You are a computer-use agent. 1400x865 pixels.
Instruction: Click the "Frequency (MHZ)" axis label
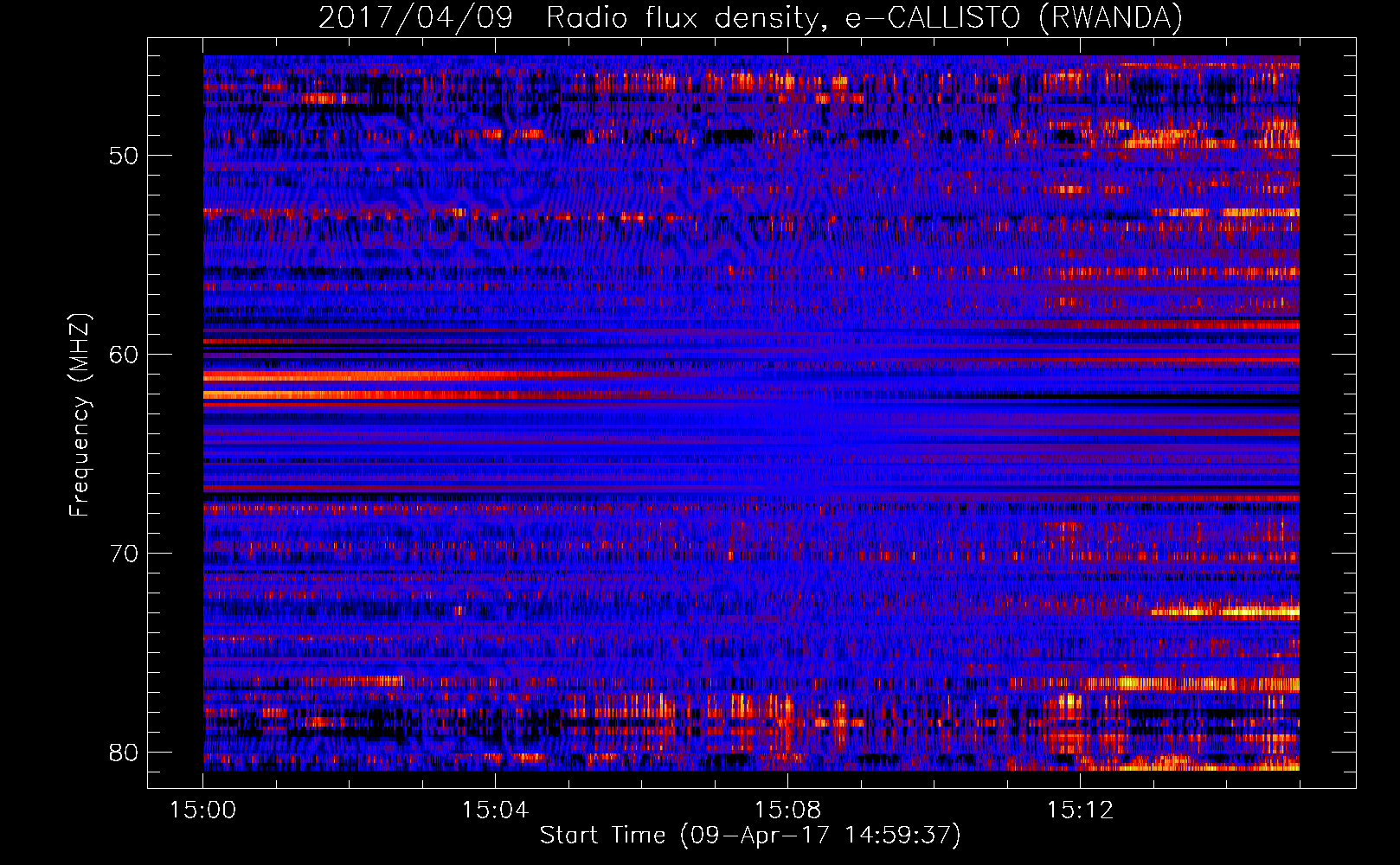click(80, 414)
